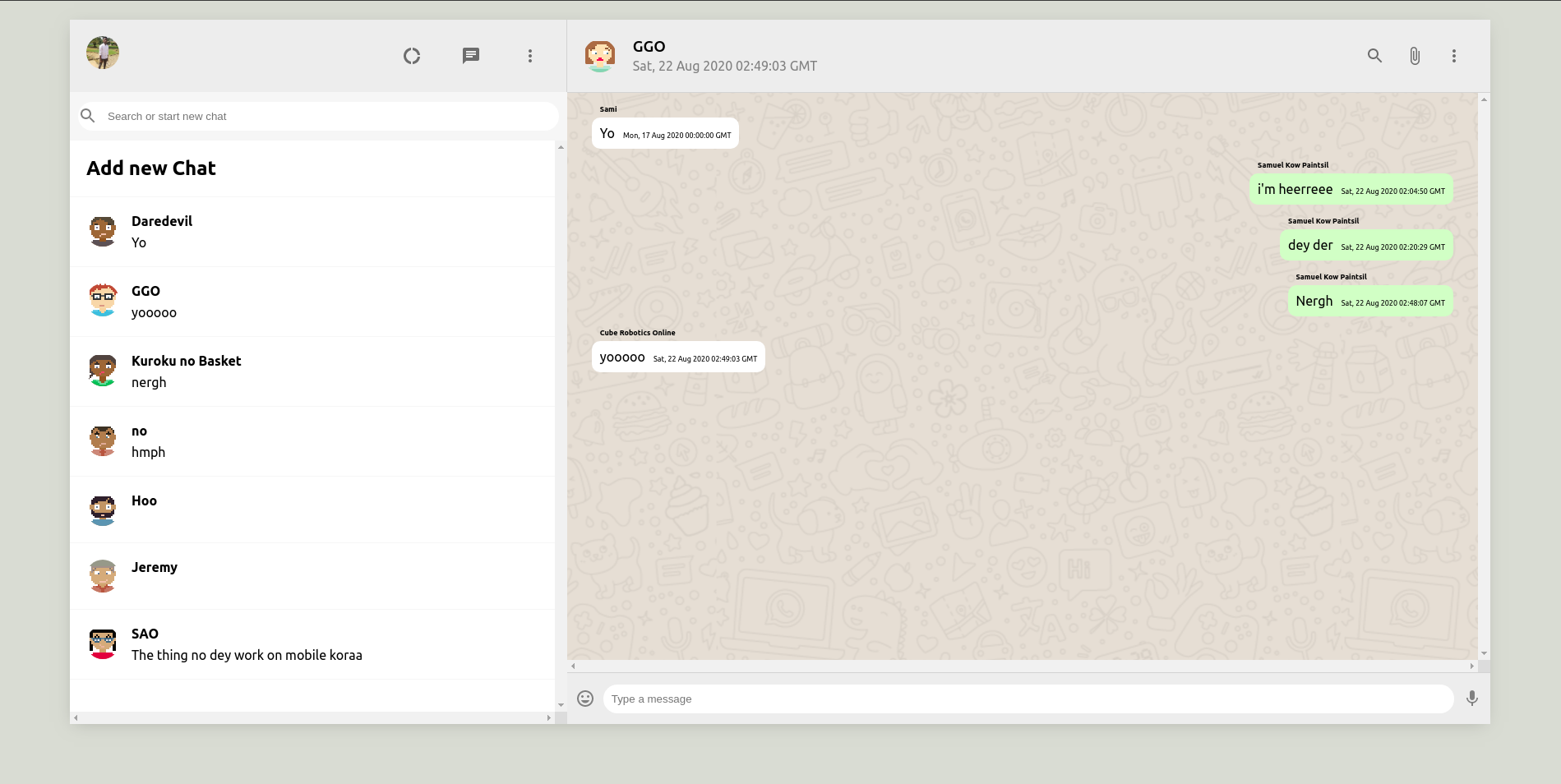1561x784 pixels.
Task: Open sidebar three-dot options menu
Action: pyautogui.click(x=530, y=56)
